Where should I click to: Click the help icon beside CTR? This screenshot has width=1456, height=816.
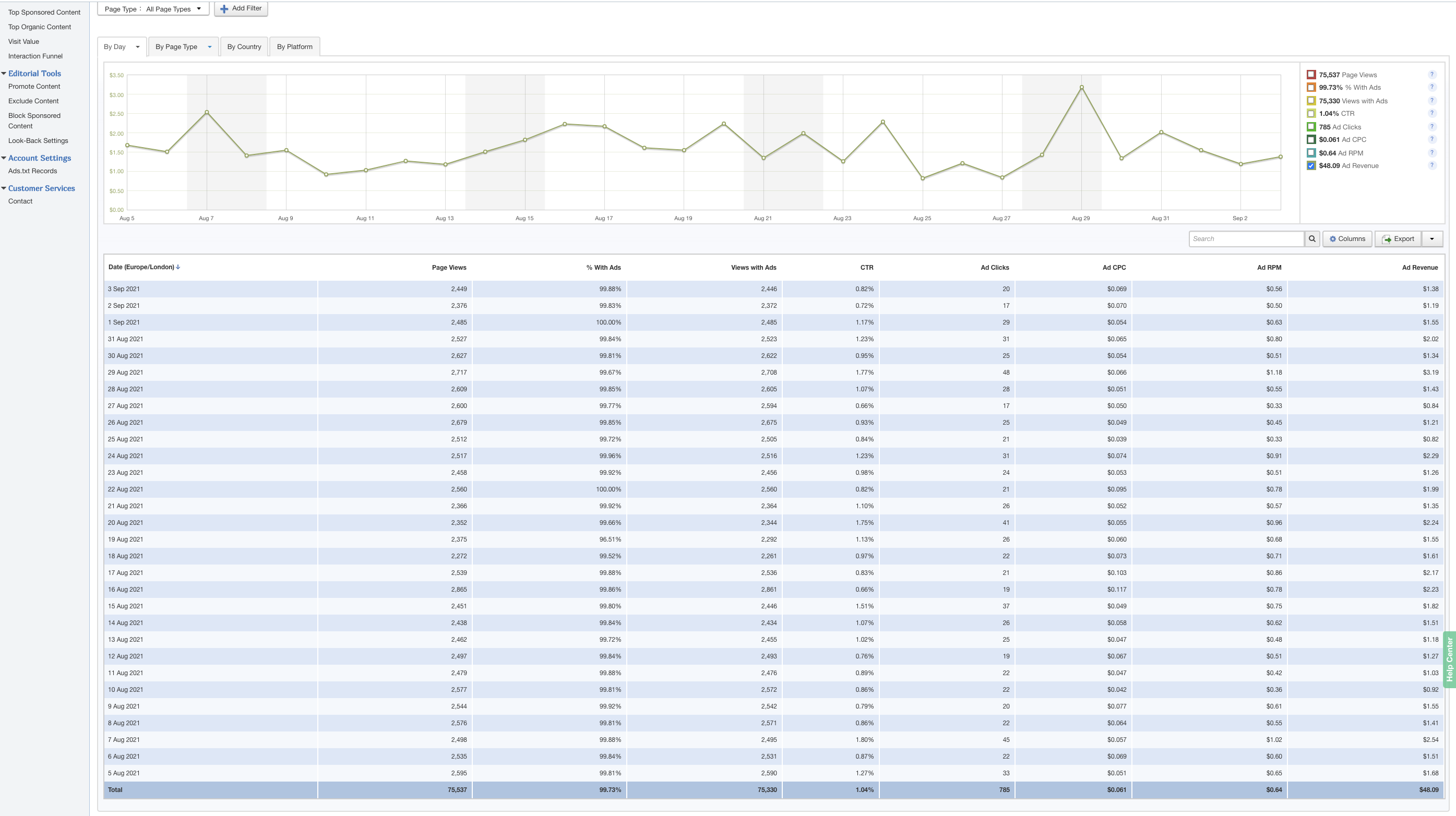pyautogui.click(x=1431, y=114)
